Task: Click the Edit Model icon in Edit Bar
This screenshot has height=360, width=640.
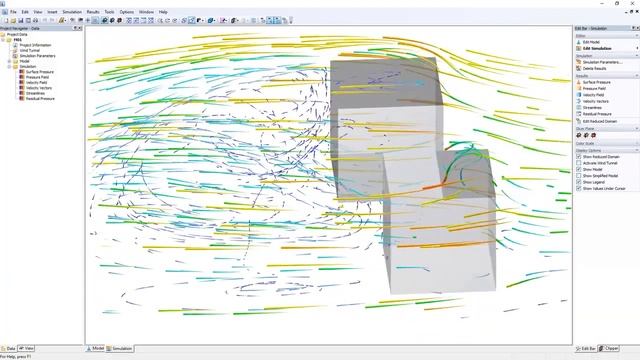Action: click(579, 42)
